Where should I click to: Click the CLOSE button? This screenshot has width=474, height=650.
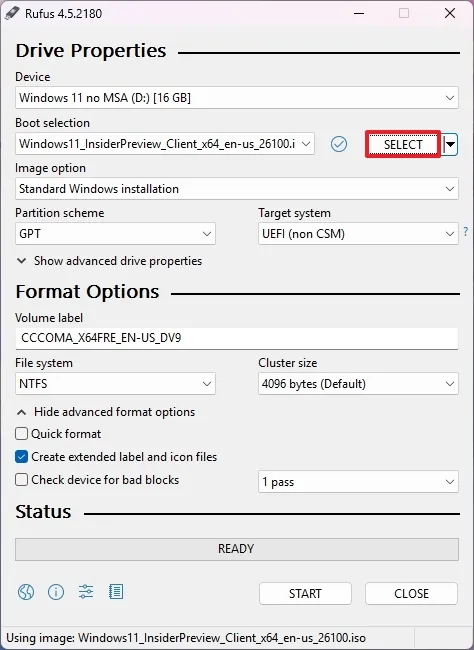pos(411,594)
